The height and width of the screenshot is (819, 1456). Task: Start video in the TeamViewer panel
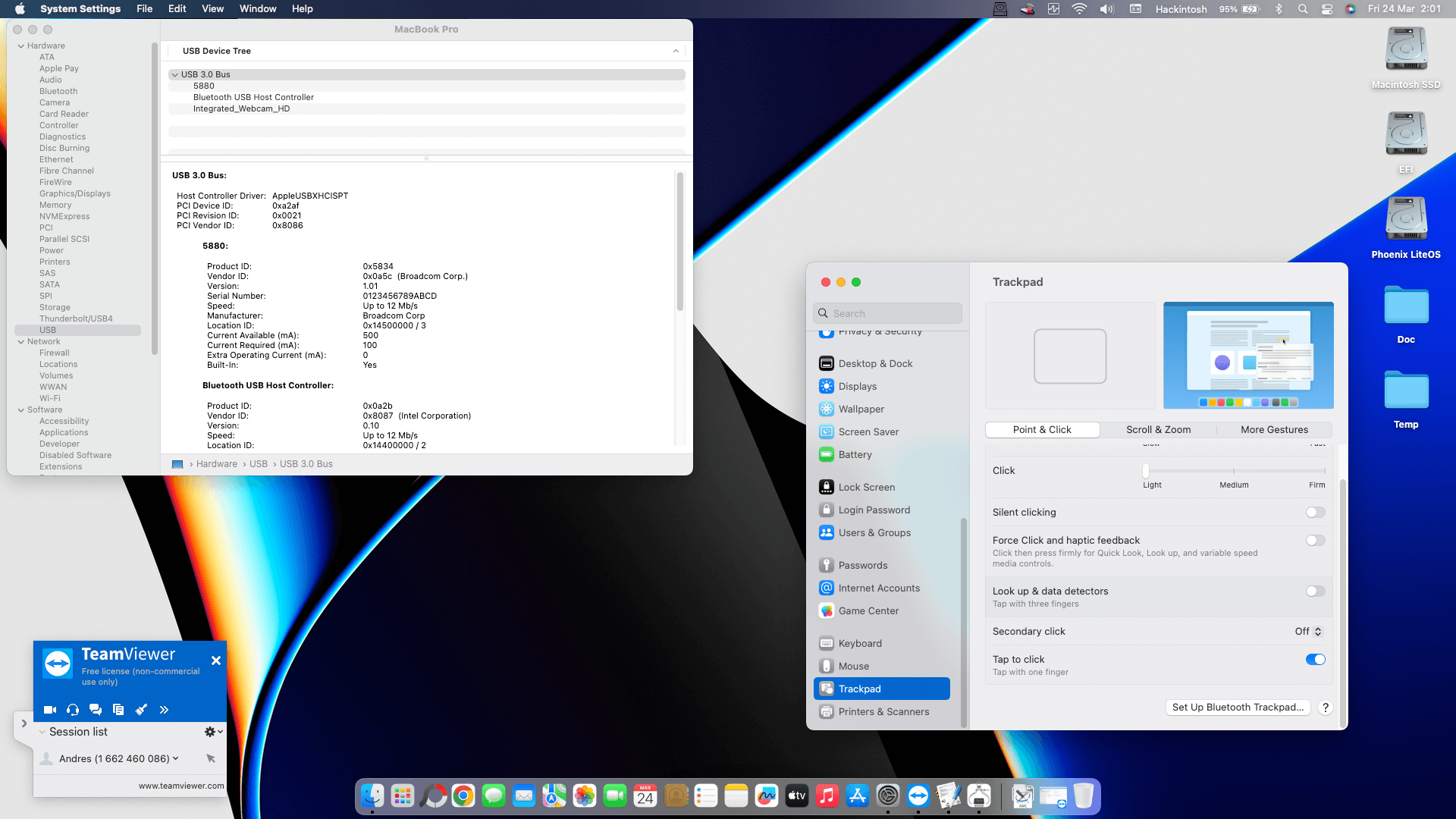tap(50, 710)
